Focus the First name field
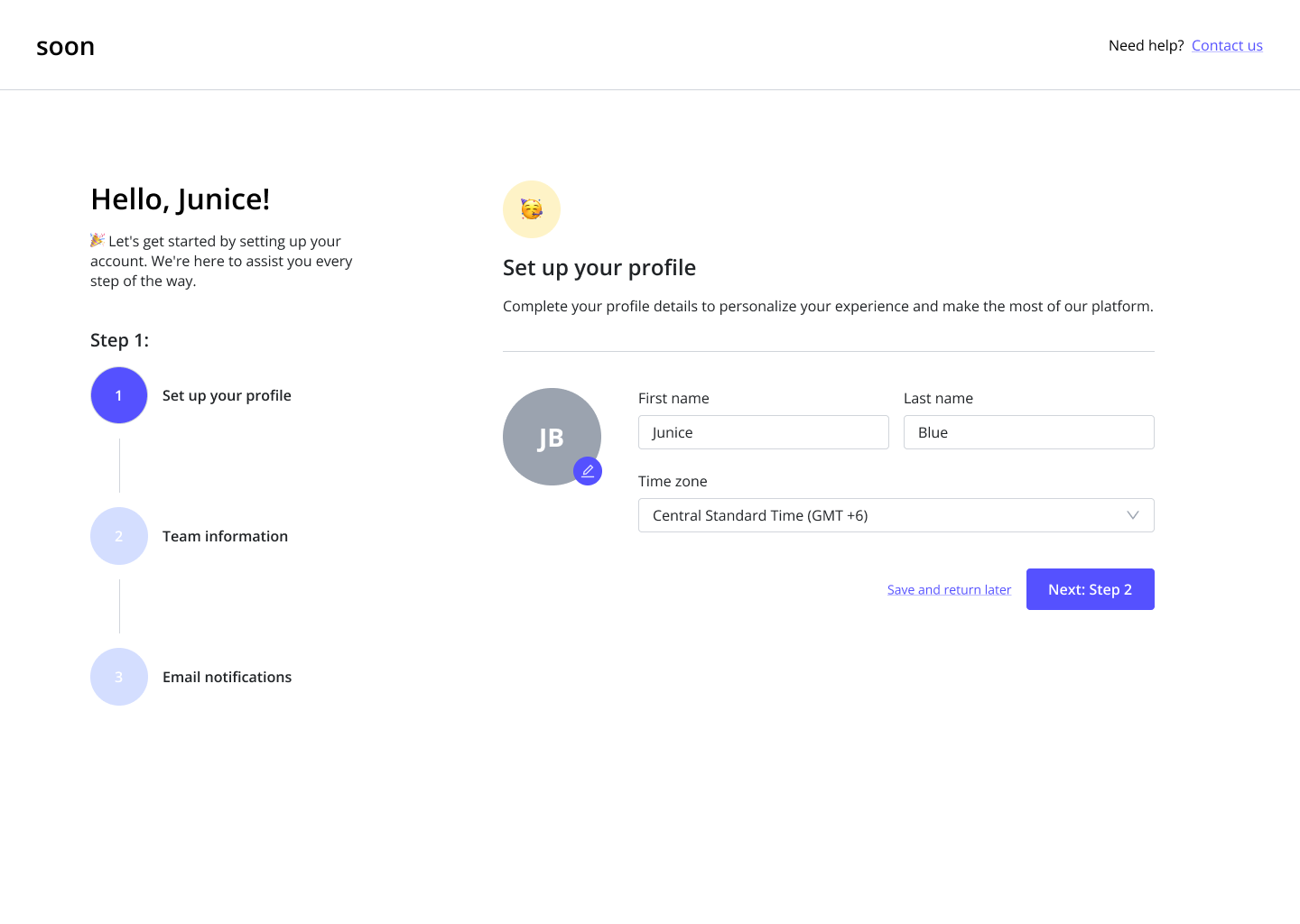Screen dimensions: 1300x924 pos(764,432)
